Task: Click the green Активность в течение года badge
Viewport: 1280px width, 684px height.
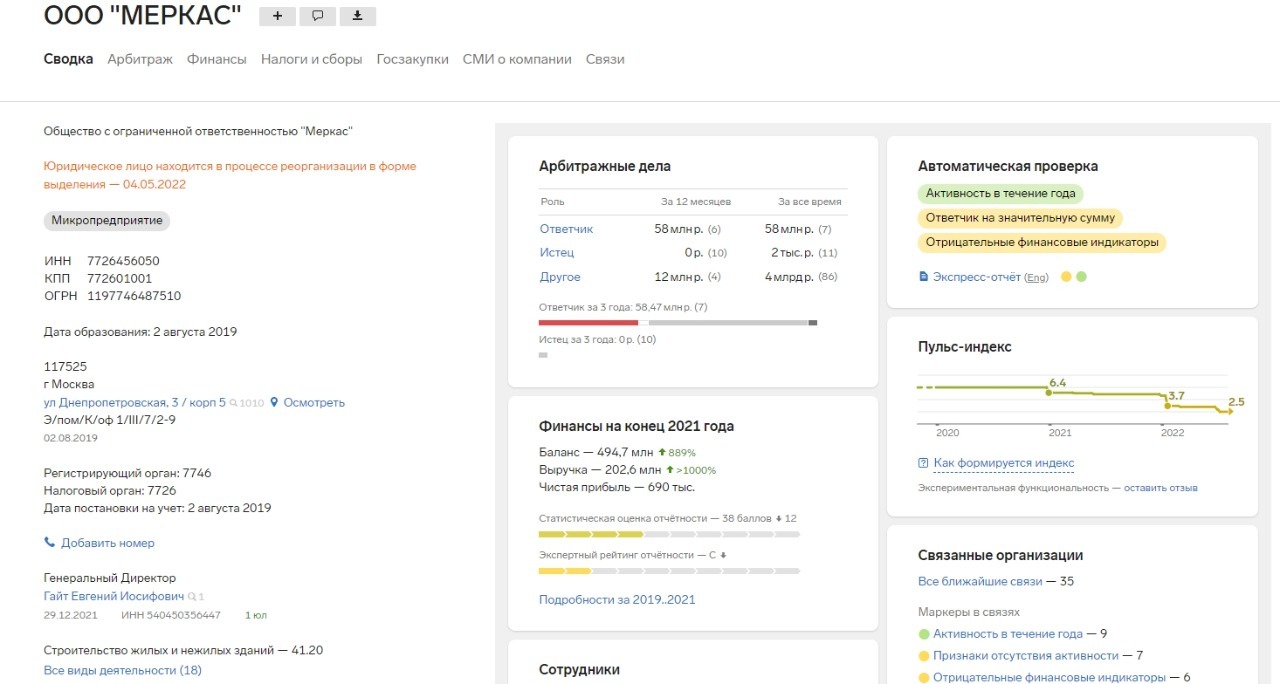Action: pos(1002,194)
